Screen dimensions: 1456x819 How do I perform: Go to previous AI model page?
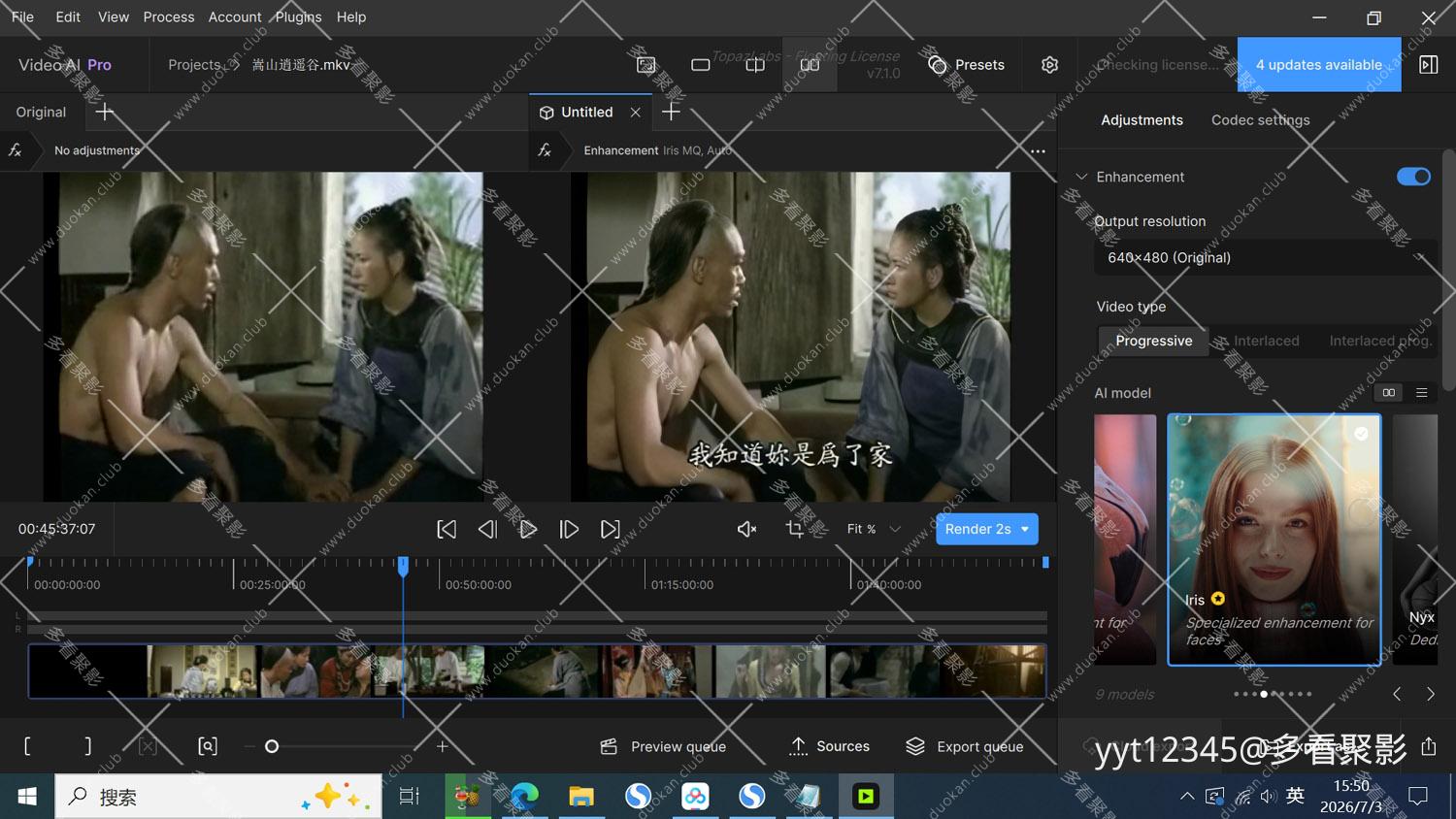[1397, 694]
